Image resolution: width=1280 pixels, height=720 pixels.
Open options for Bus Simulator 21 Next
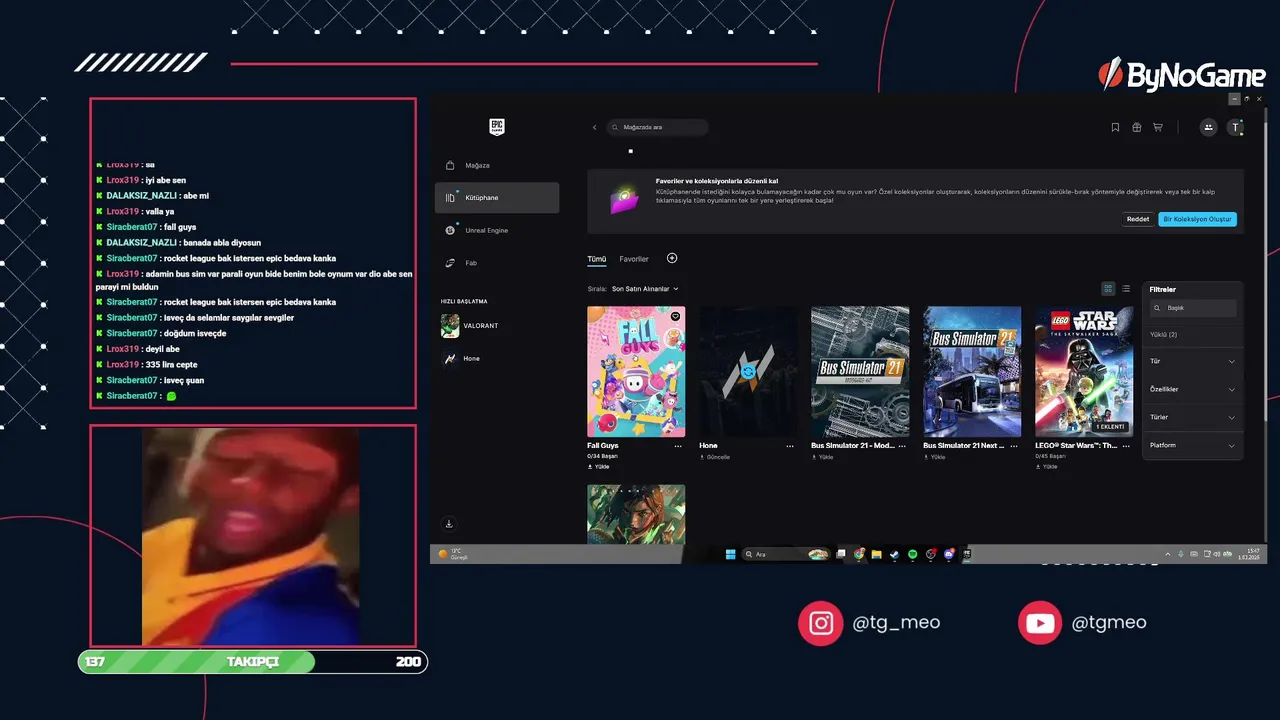1014,446
